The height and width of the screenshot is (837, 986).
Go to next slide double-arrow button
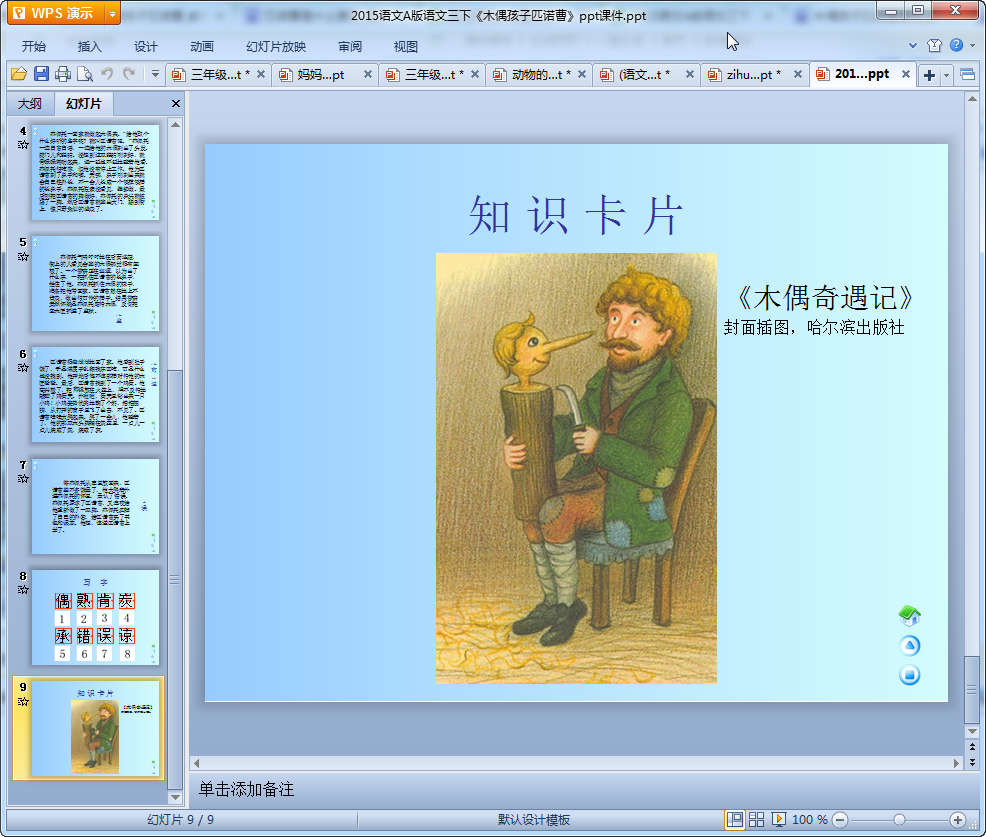coord(972,762)
